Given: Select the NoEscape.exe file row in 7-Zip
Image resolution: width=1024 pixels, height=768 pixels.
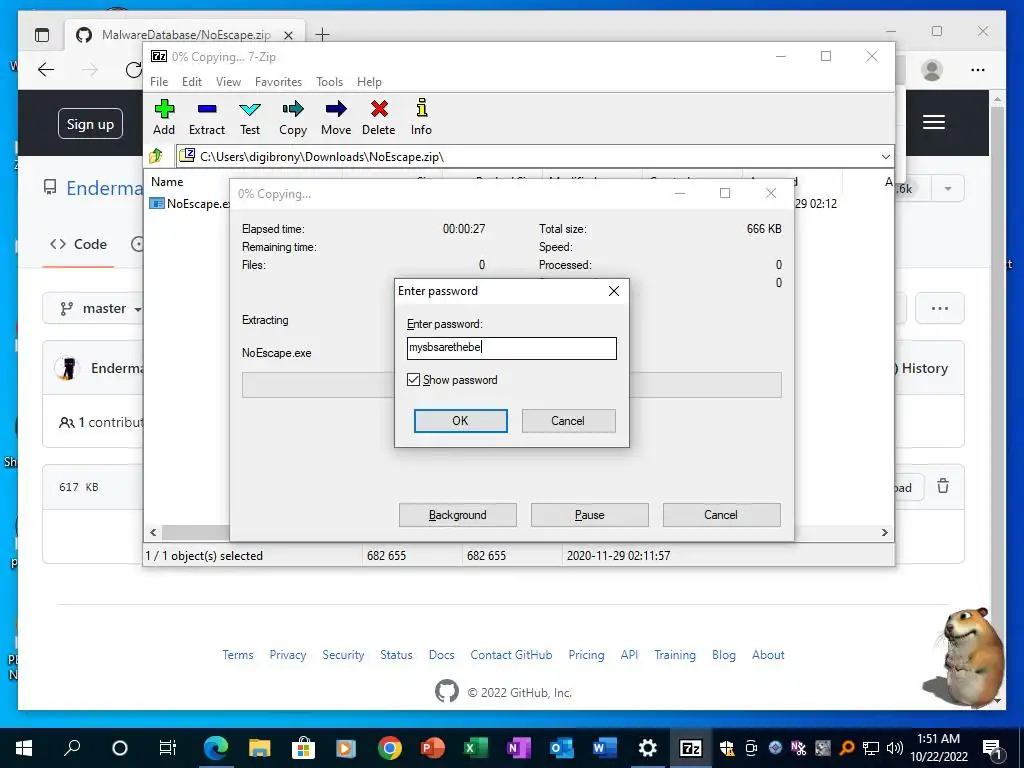Looking at the screenshot, I should click(x=191, y=204).
